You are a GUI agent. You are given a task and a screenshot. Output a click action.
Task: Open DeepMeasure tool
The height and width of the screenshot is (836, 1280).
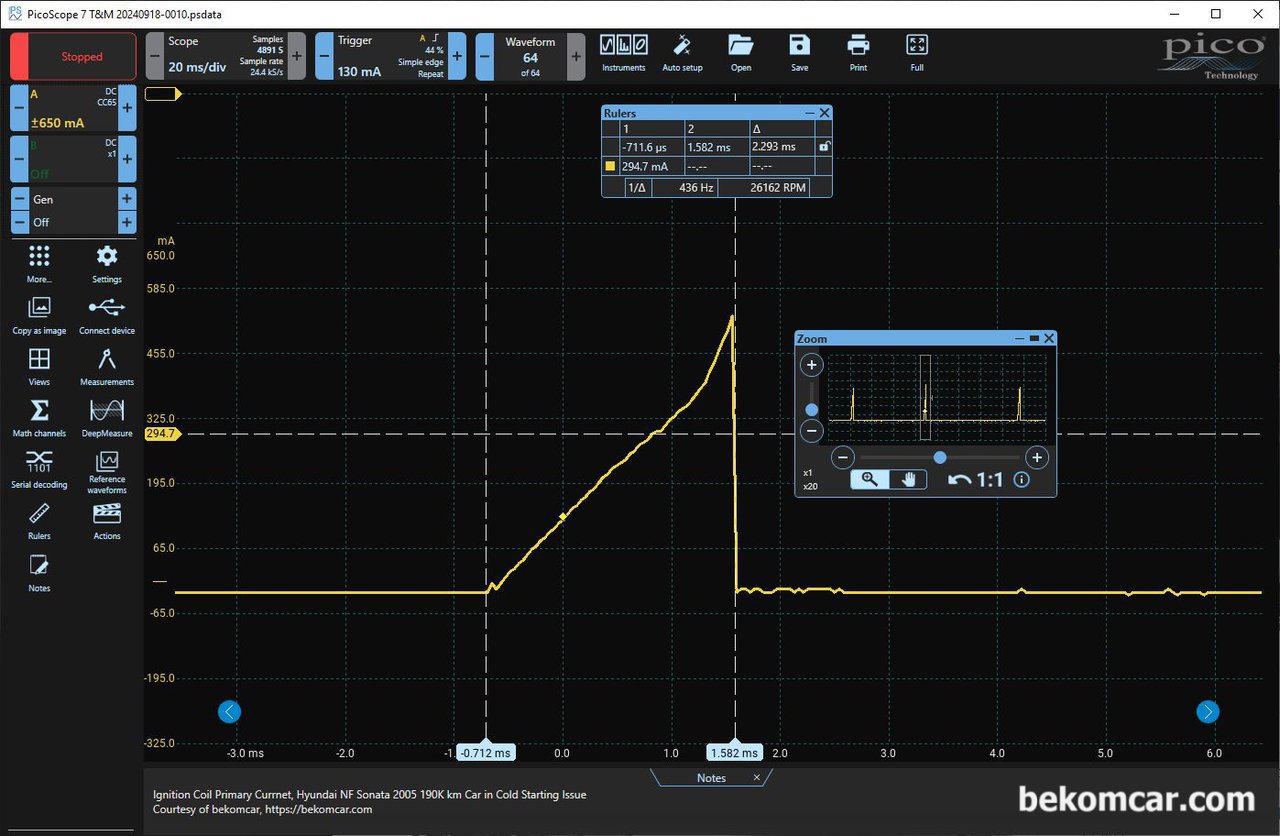coord(107,418)
